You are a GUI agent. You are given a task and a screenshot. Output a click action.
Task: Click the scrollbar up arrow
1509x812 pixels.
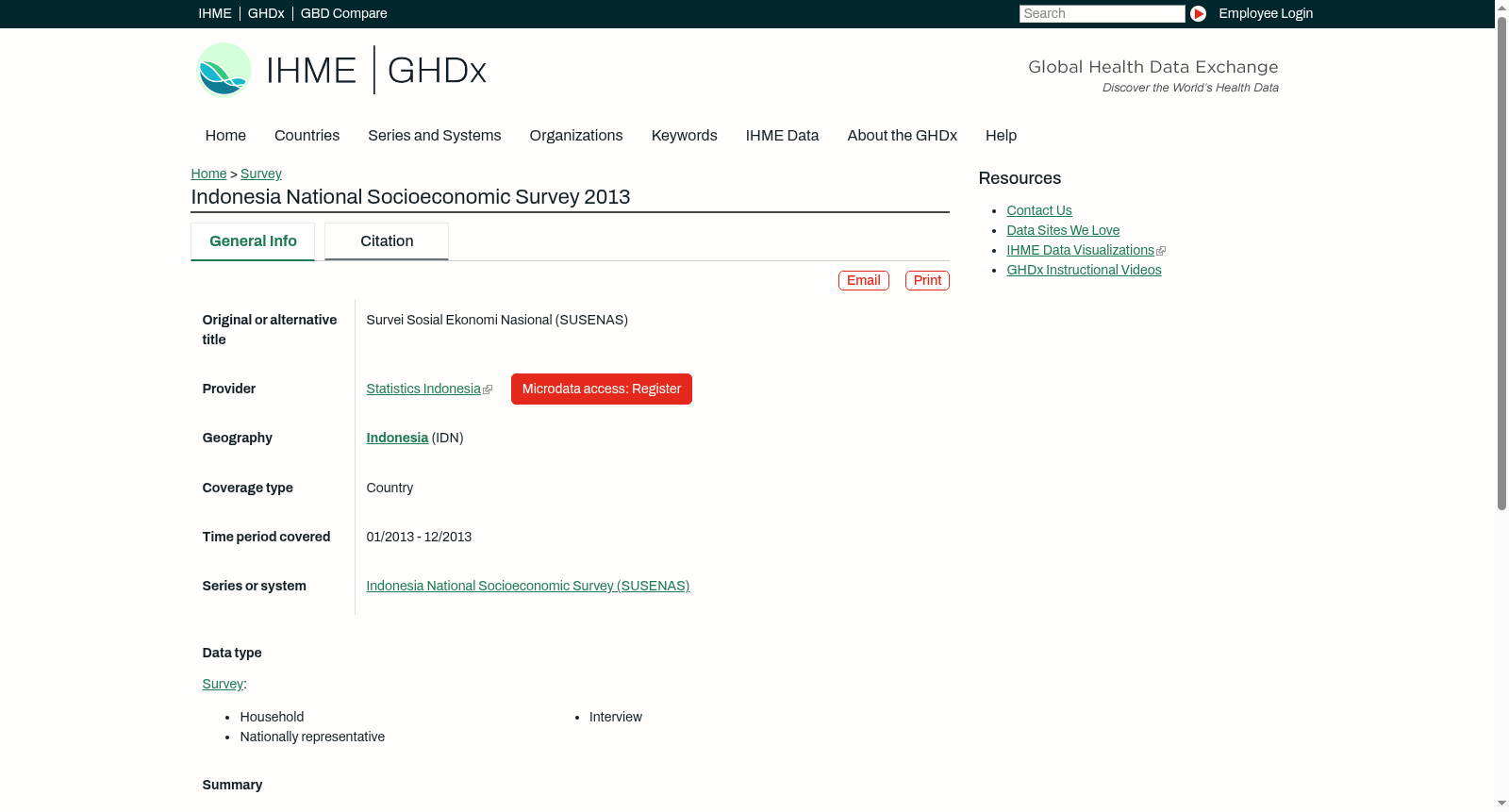(x=1501, y=7)
